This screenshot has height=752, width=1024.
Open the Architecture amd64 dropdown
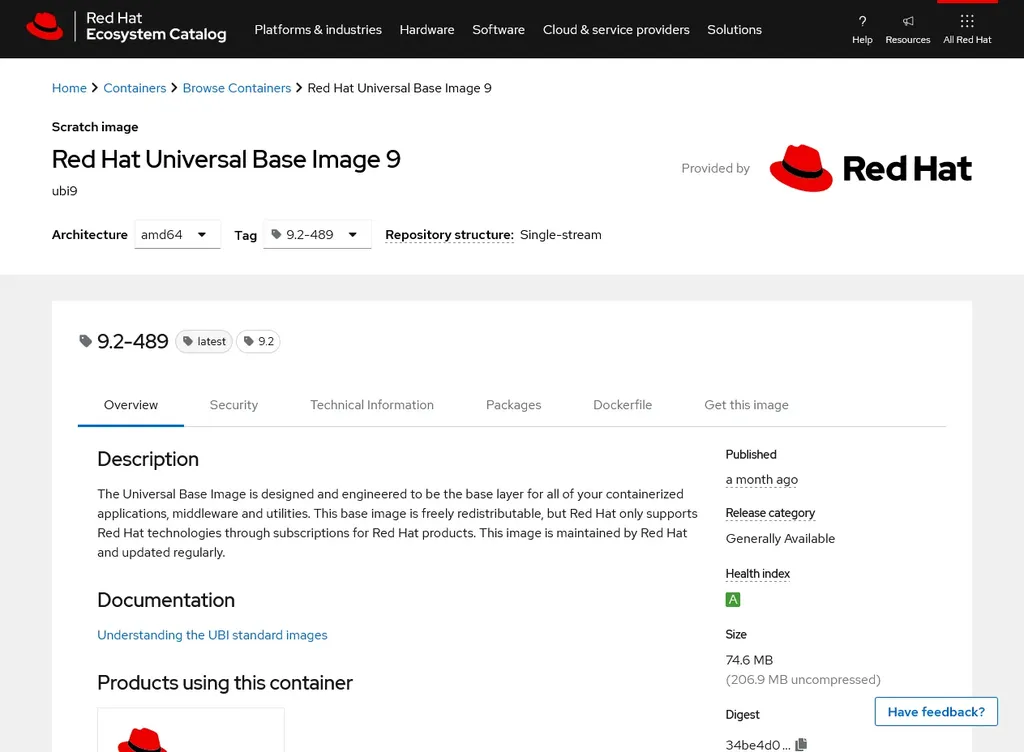coord(177,234)
